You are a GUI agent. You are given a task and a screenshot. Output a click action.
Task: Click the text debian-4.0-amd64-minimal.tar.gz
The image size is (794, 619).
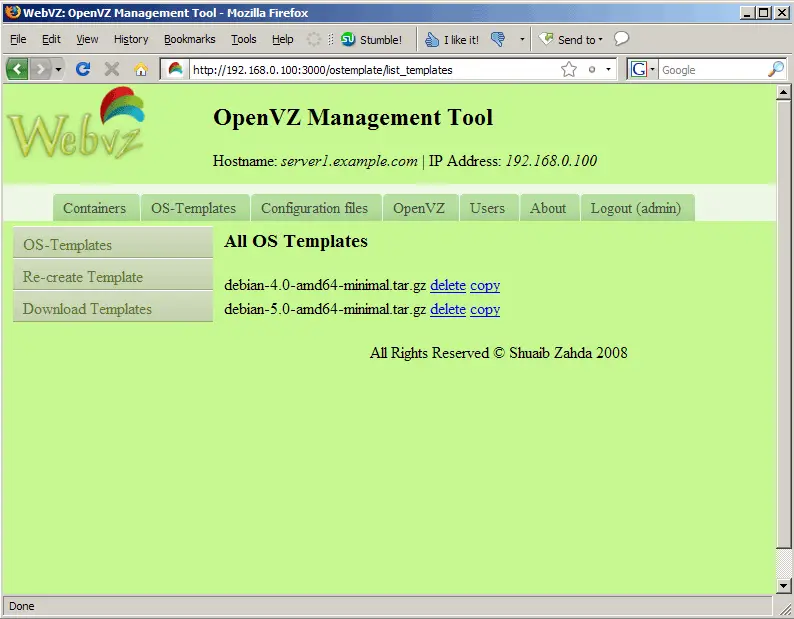click(325, 285)
